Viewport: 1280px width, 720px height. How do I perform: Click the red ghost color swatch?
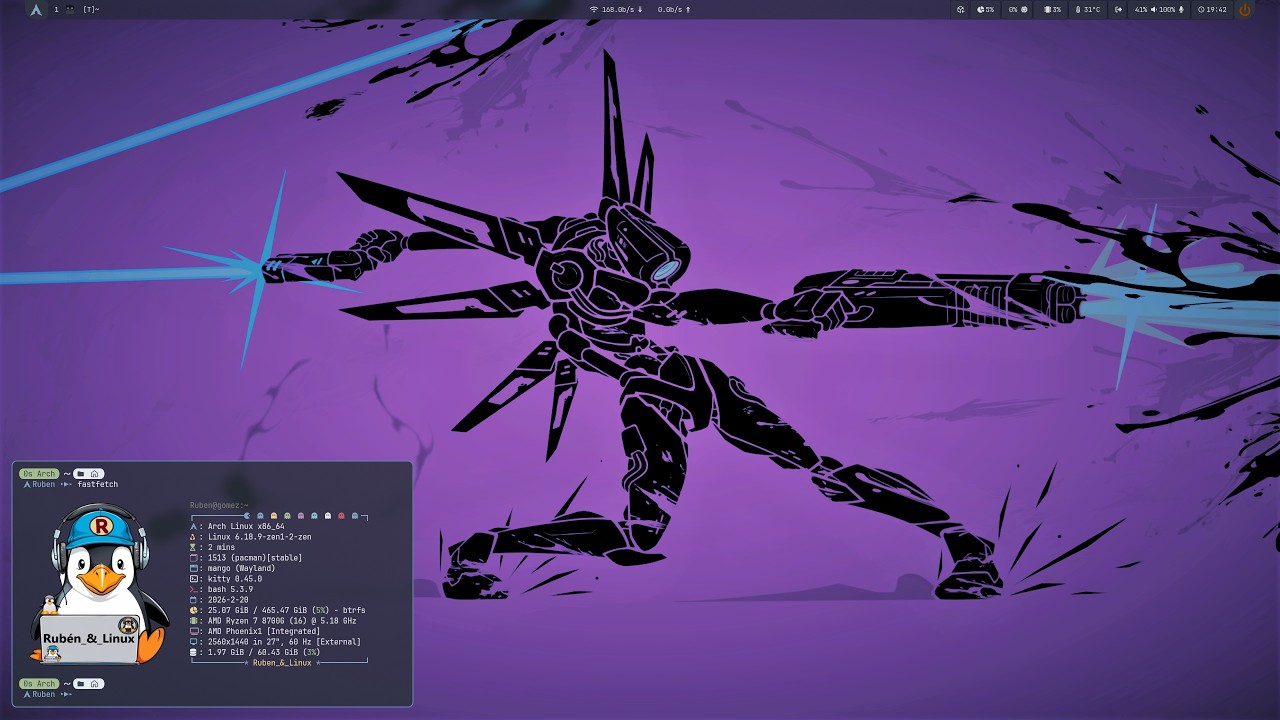coord(341,516)
